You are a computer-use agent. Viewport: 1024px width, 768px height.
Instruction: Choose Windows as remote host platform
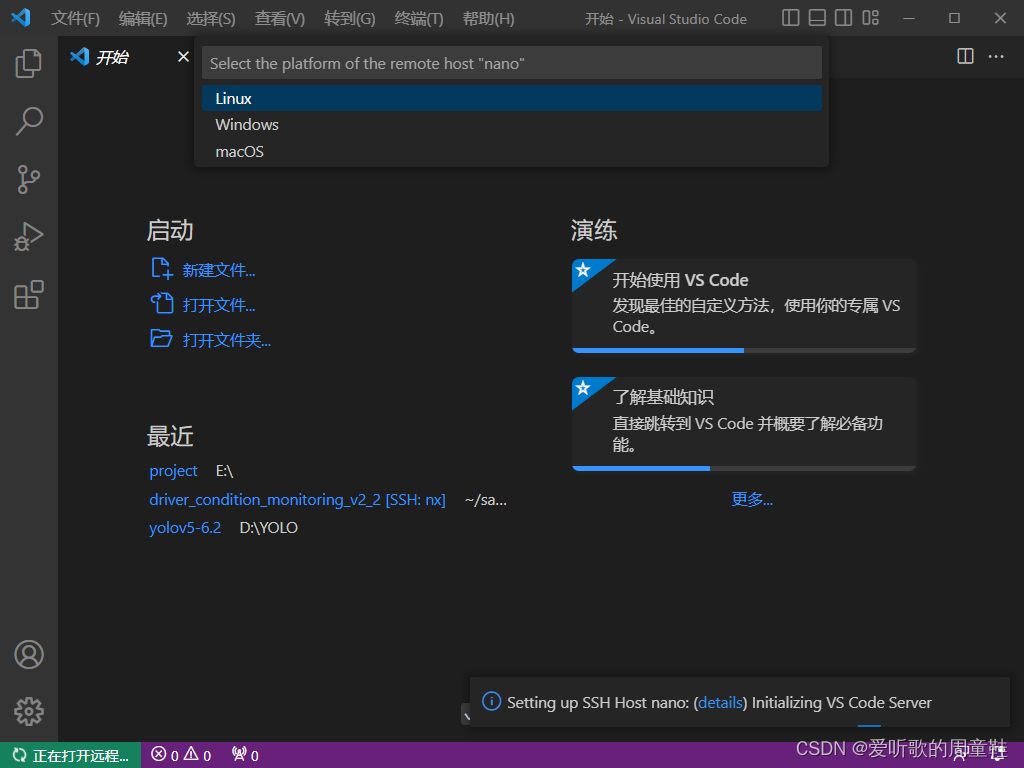coord(511,125)
